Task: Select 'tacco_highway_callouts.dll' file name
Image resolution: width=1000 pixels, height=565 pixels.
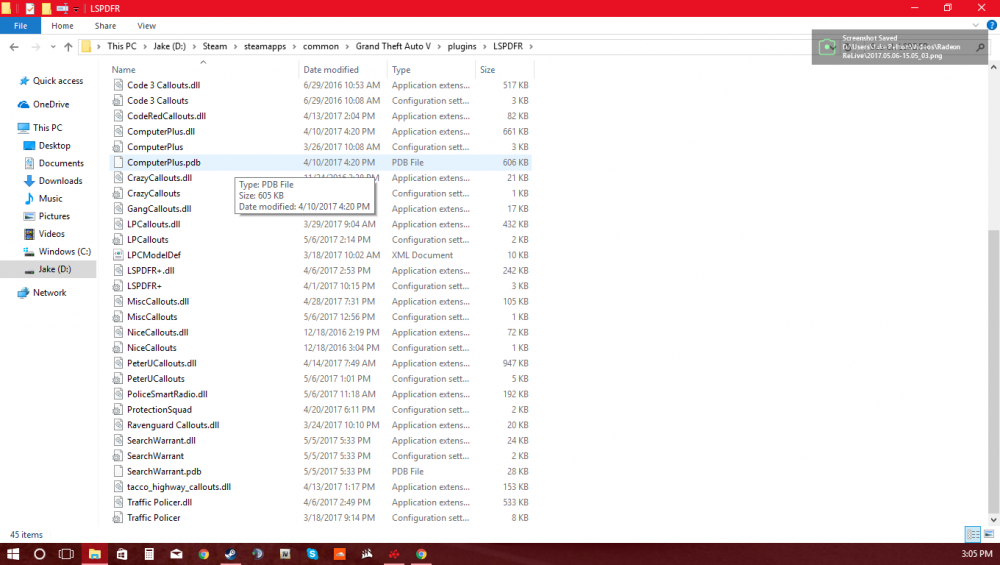Action: point(179,487)
